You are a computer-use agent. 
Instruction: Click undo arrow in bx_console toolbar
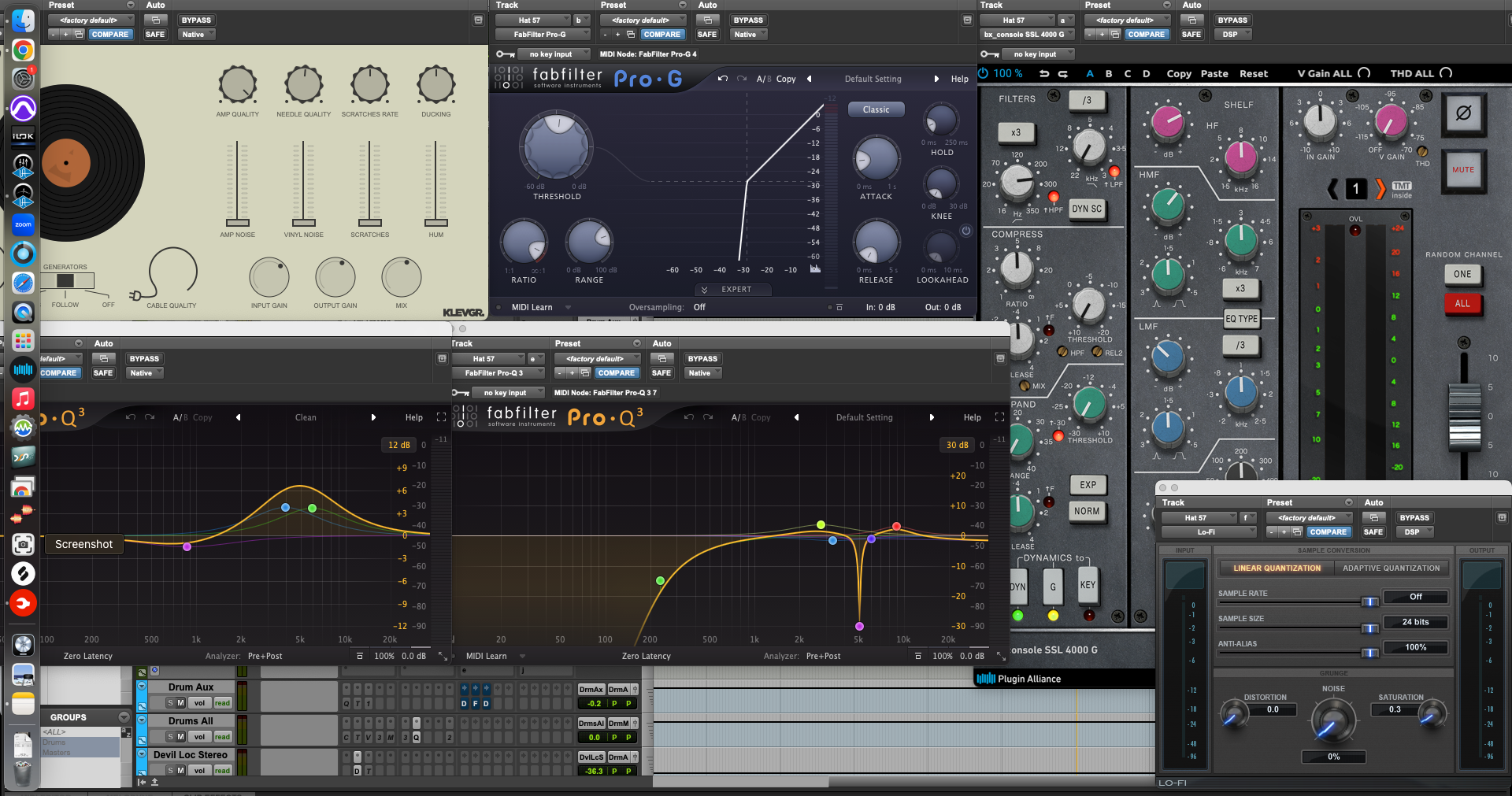pos(1044,73)
